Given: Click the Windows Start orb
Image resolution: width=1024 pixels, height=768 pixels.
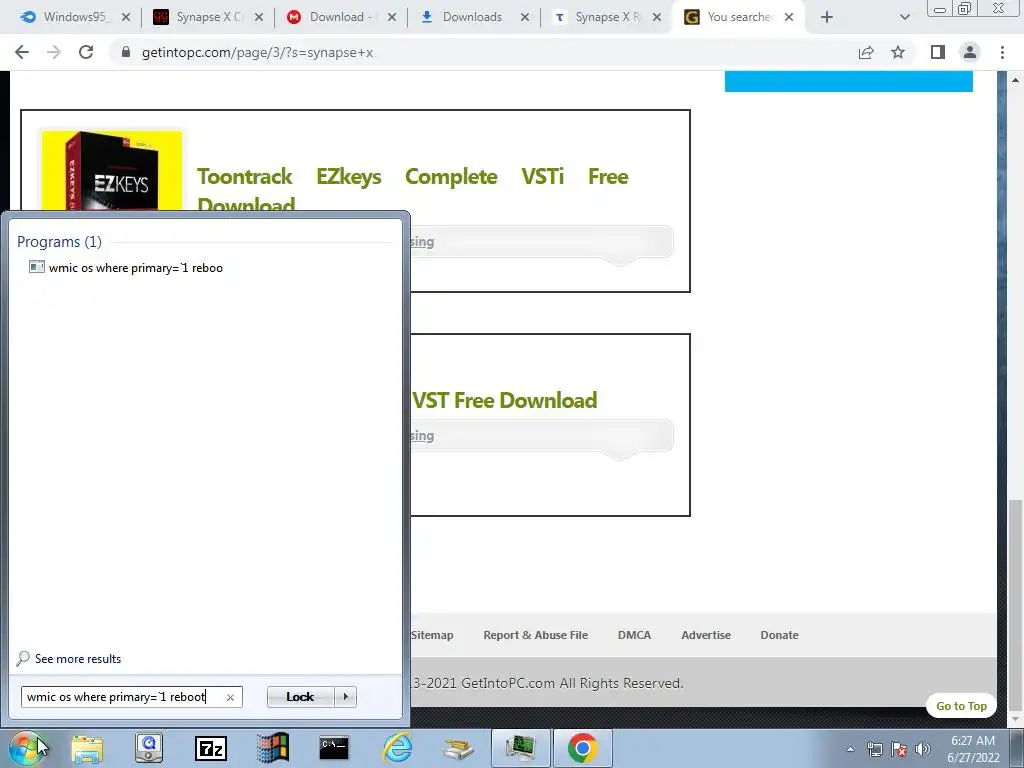Looking at the screenshot, I should click(26, 748).
